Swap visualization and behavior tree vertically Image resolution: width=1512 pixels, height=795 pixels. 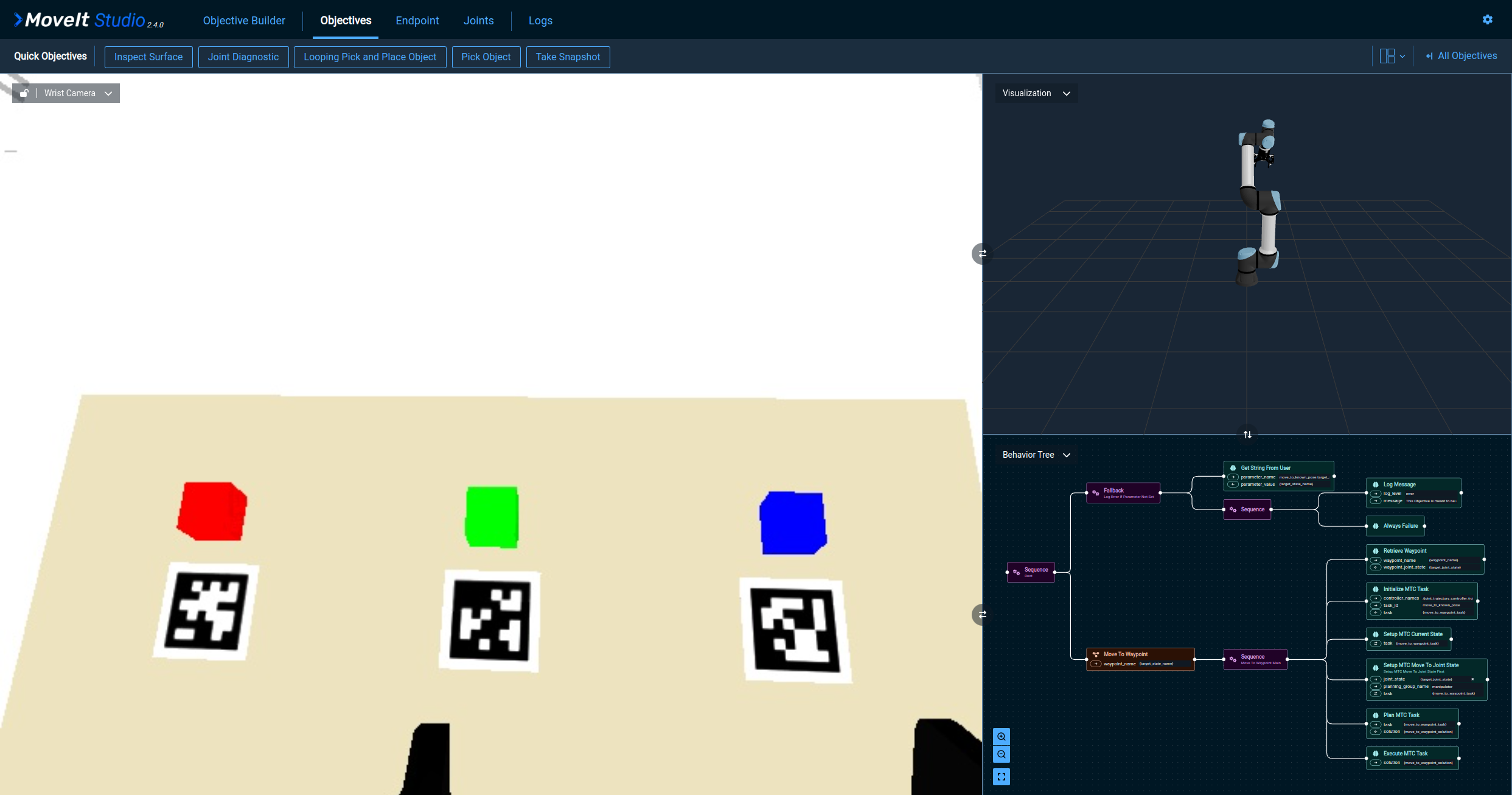(x=1247, y=434)
